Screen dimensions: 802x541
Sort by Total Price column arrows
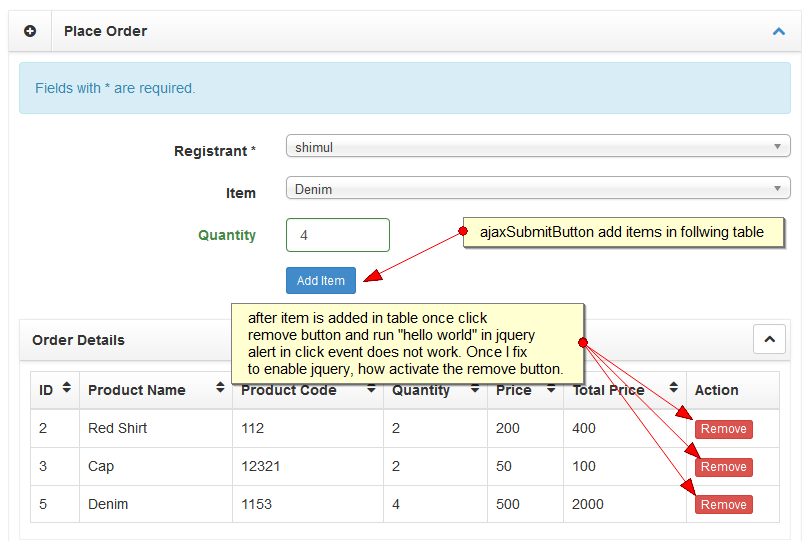[x=673, y=389]
